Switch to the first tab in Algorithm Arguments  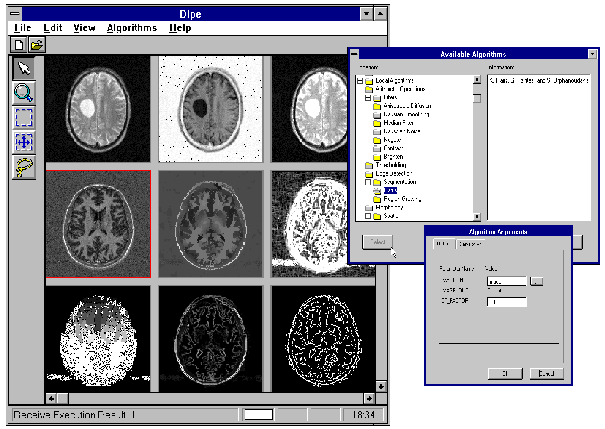point(443,244)
